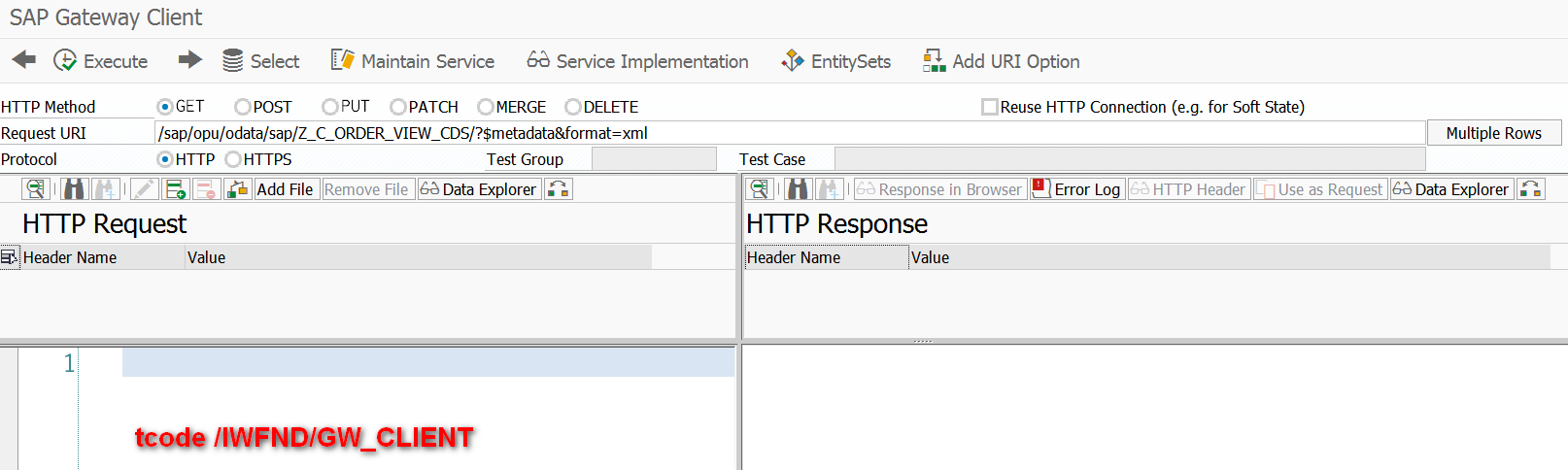This screenshot has height=470, width=1568.
Task: Click the last icon in HTTP Response toolbar
Action: coord(1531,189)
